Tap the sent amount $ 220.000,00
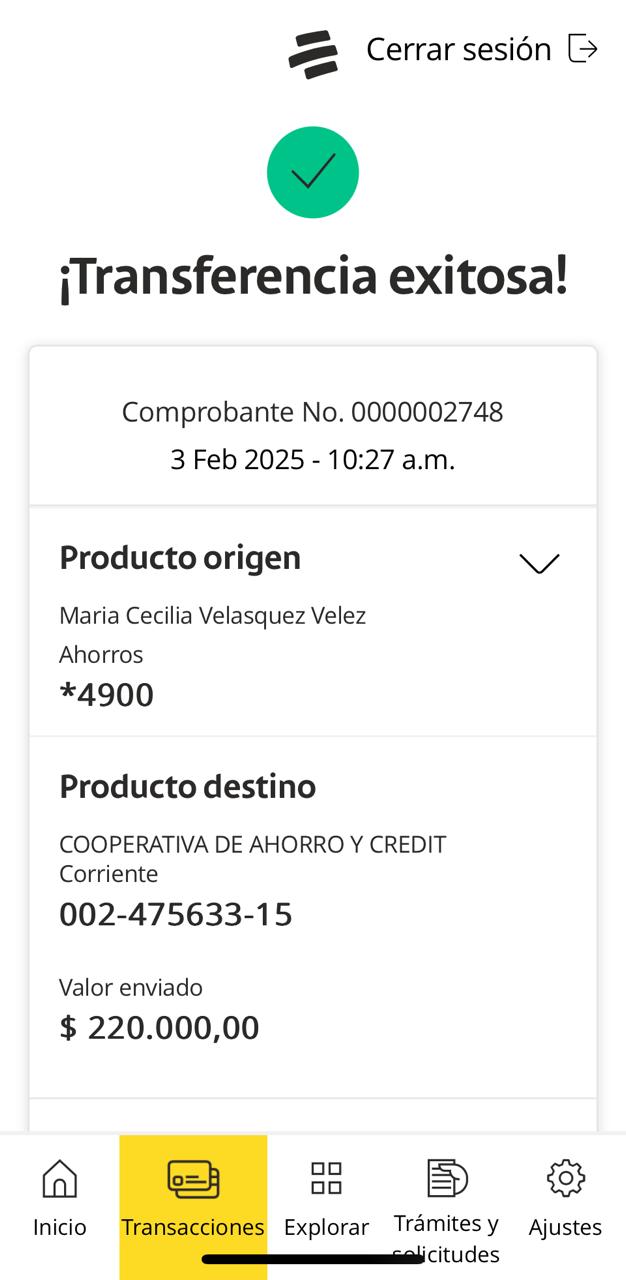The height and width of the screenshot is (1280, 626). pos(160,1027)
